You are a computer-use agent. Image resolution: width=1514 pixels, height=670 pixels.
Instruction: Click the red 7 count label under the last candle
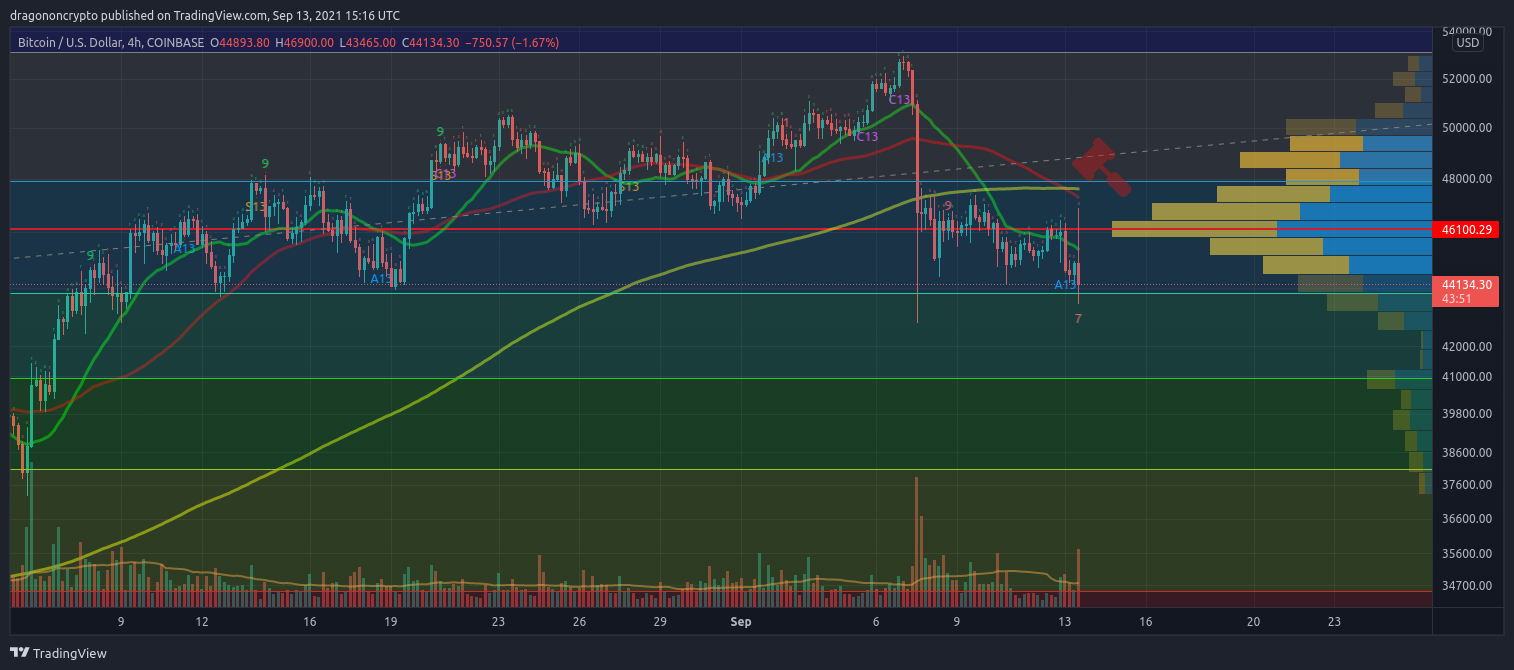click(1078, 319)
